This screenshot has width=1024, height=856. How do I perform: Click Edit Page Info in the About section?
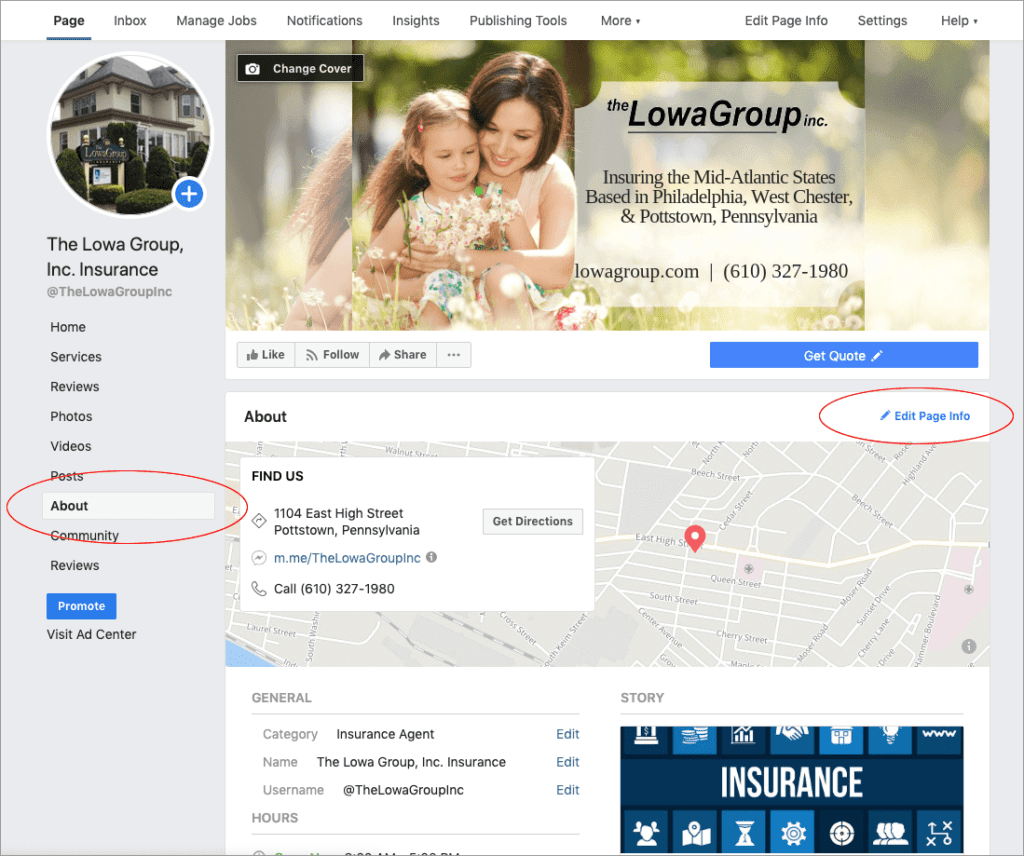(925, 416)
